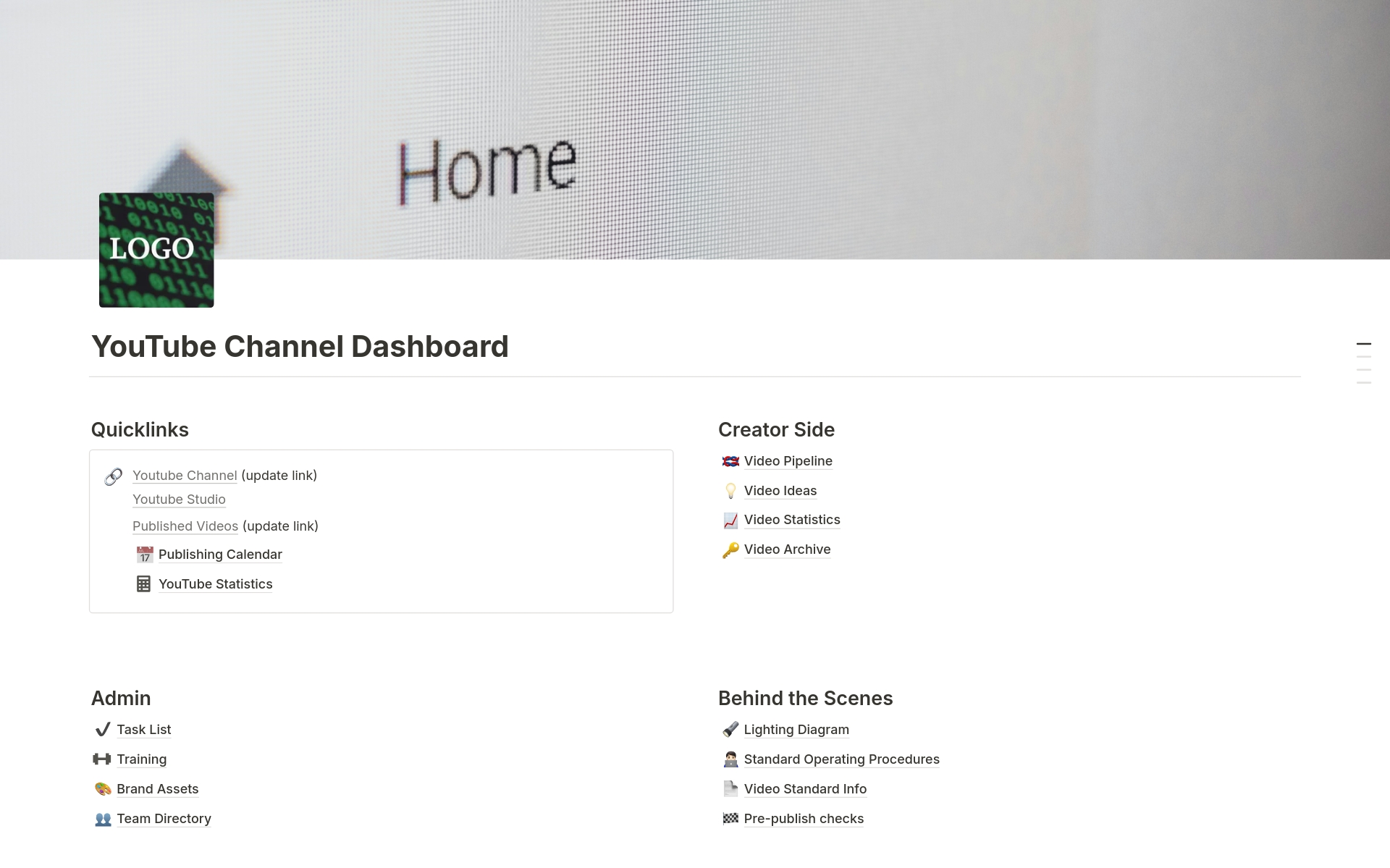Click the document icon beside Video Standard Info

click(730, 789)
